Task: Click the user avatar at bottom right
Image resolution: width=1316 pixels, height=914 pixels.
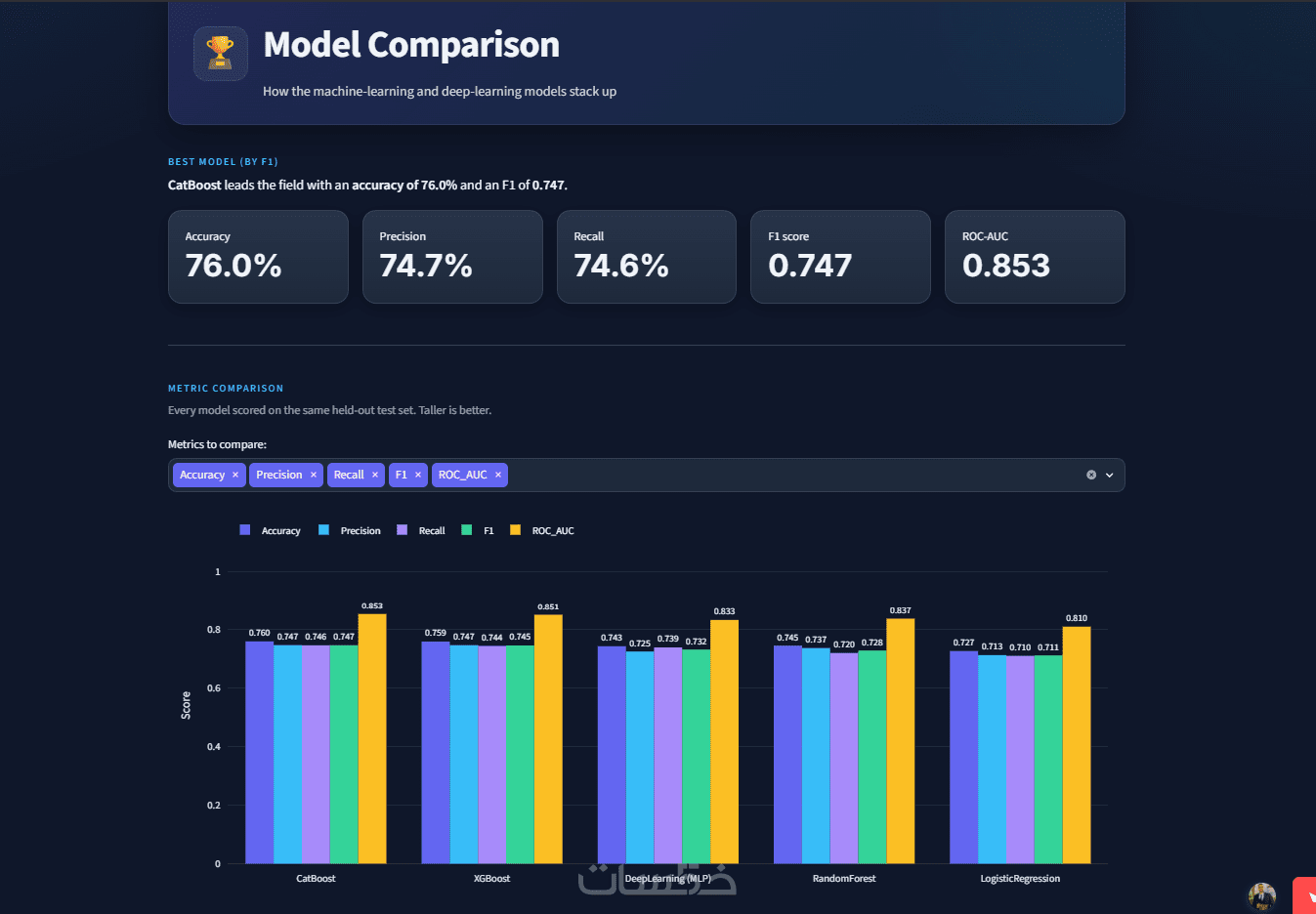Action: [x=1262, y=896]
